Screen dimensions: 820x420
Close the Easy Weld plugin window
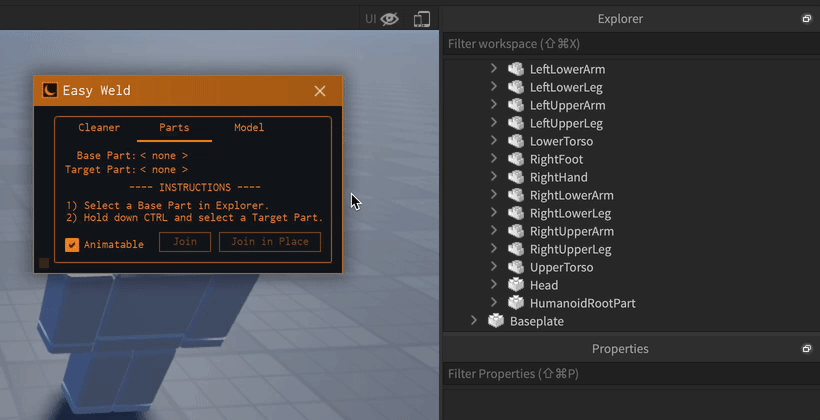pos(320,91)
